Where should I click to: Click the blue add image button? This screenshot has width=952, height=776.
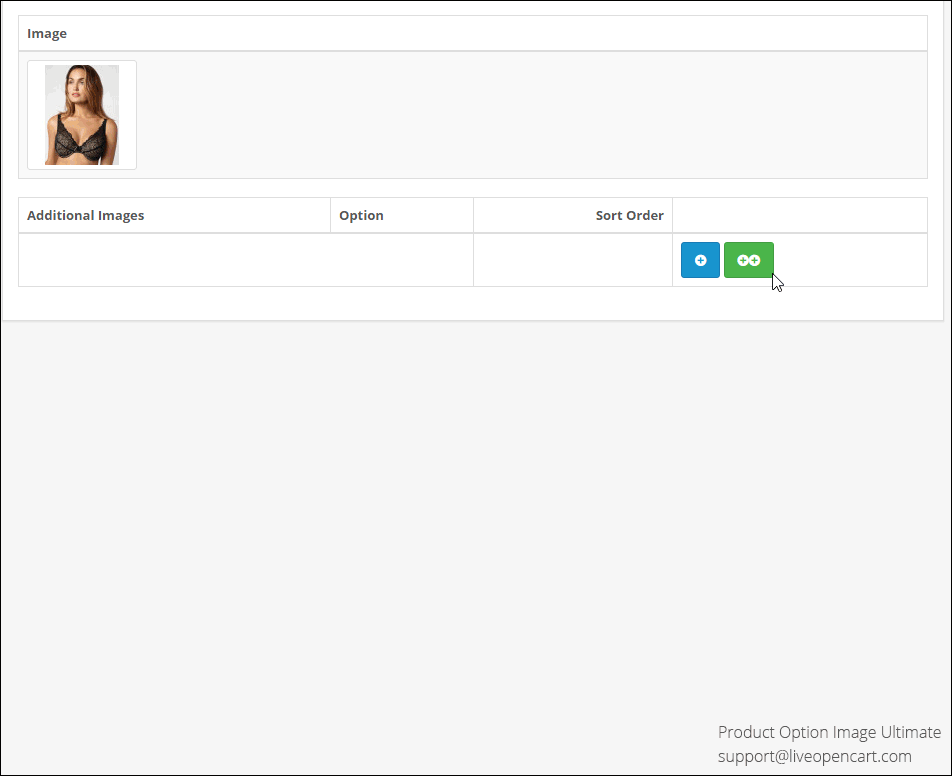tap(700, 260)
